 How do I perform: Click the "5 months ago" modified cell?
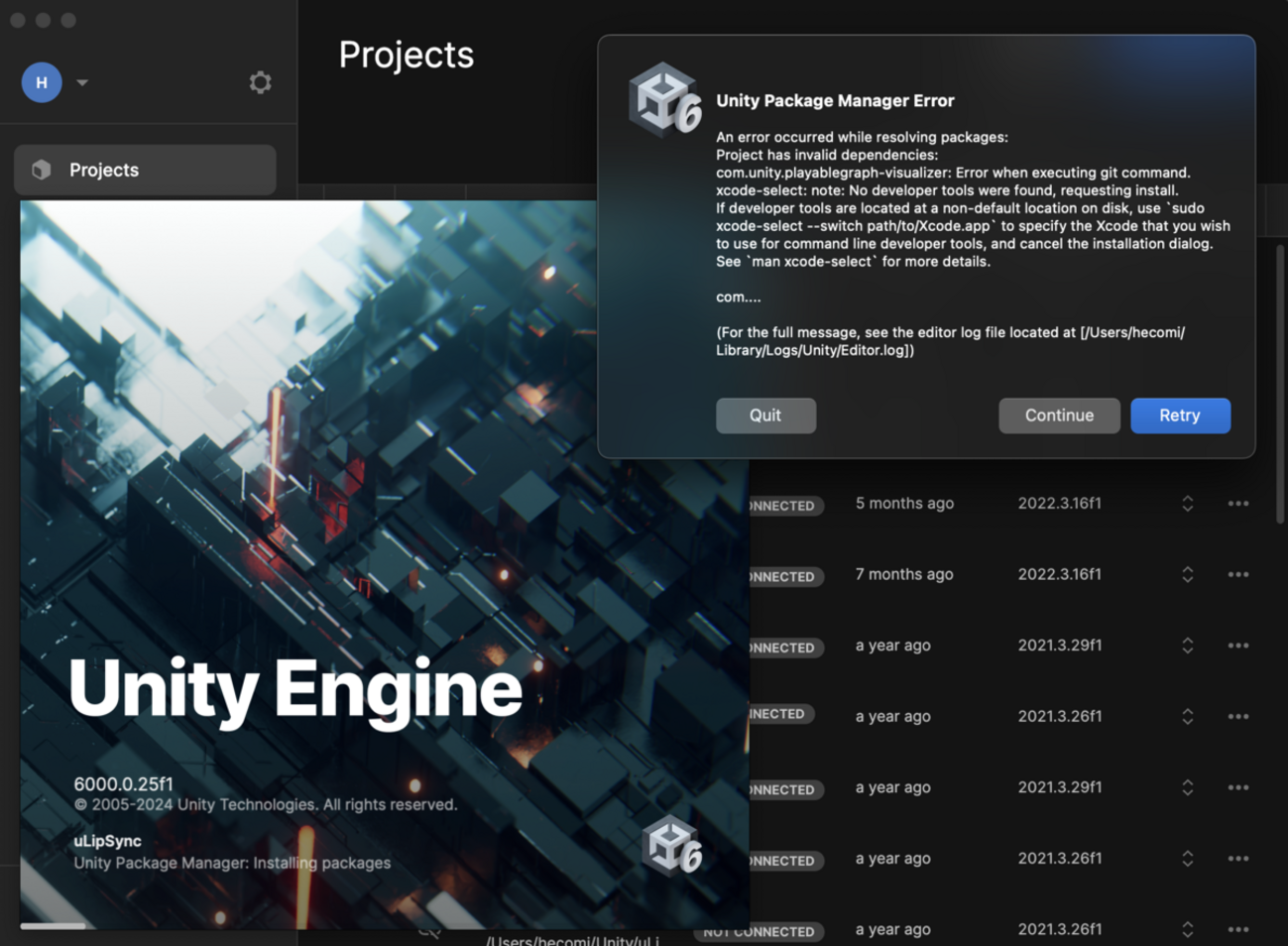click(x=904, y=504)
